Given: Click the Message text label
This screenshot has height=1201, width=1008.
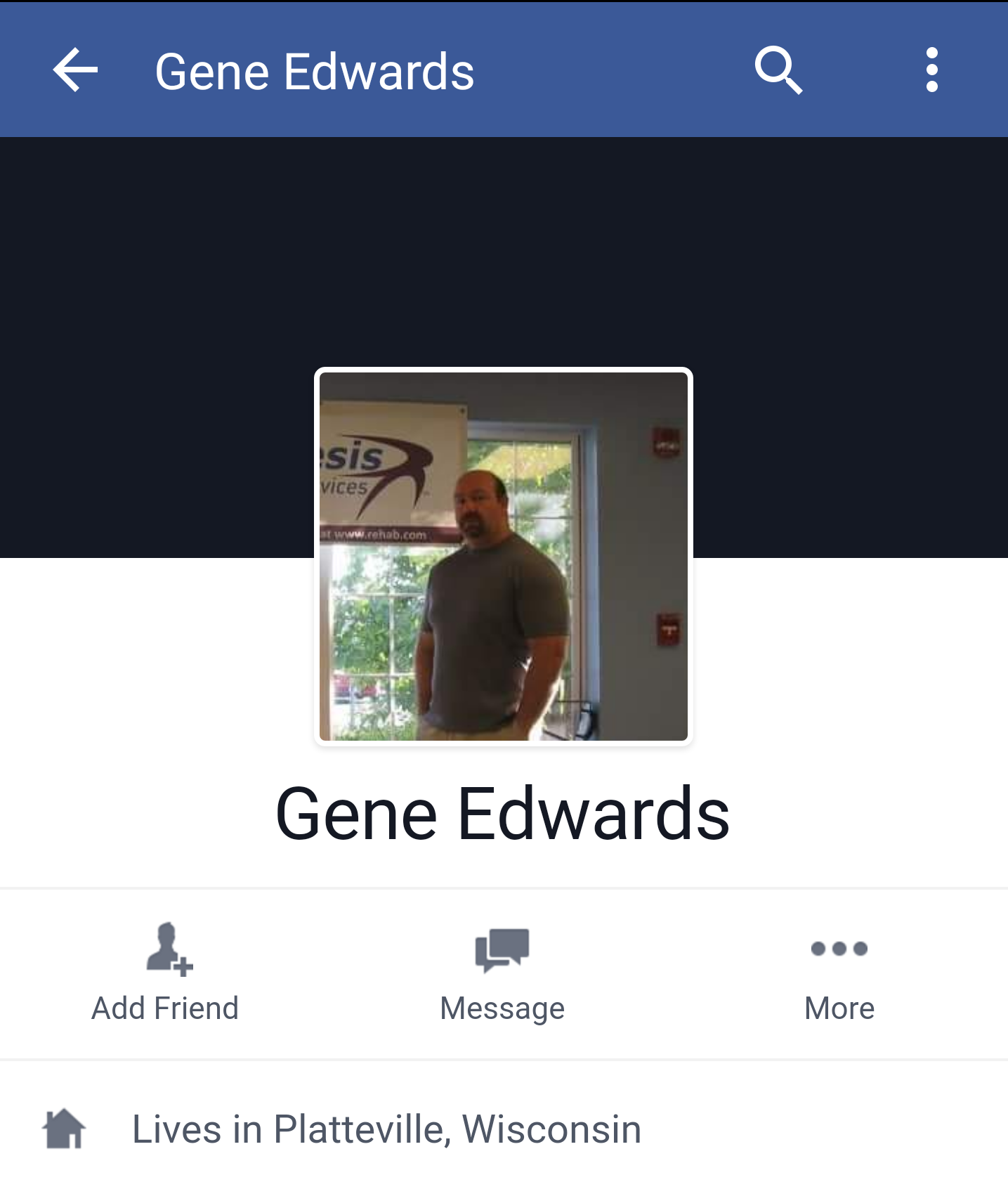Looking at the screenshot, I should [x=502, y=1009].
